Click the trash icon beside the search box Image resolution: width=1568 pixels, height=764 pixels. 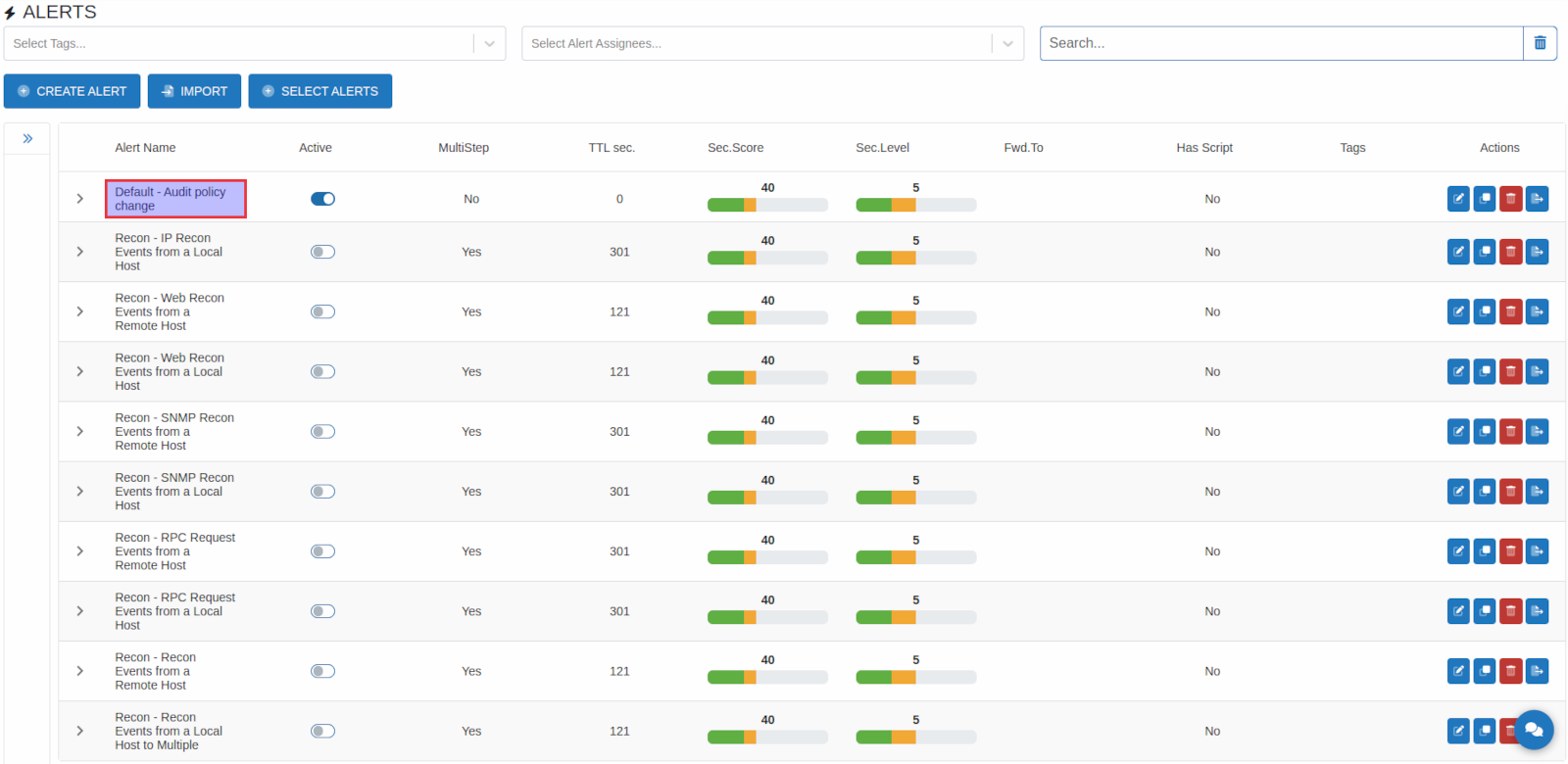point(1540,43)
